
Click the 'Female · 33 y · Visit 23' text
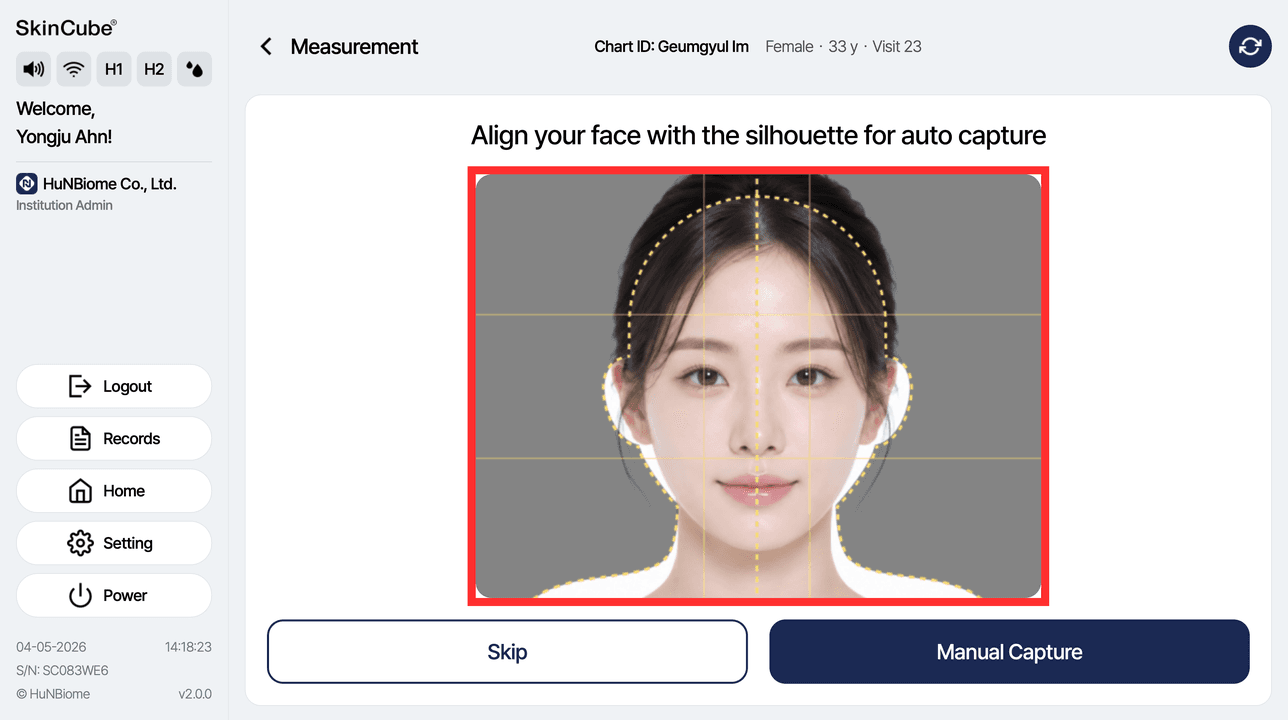[x=843, y=46]
